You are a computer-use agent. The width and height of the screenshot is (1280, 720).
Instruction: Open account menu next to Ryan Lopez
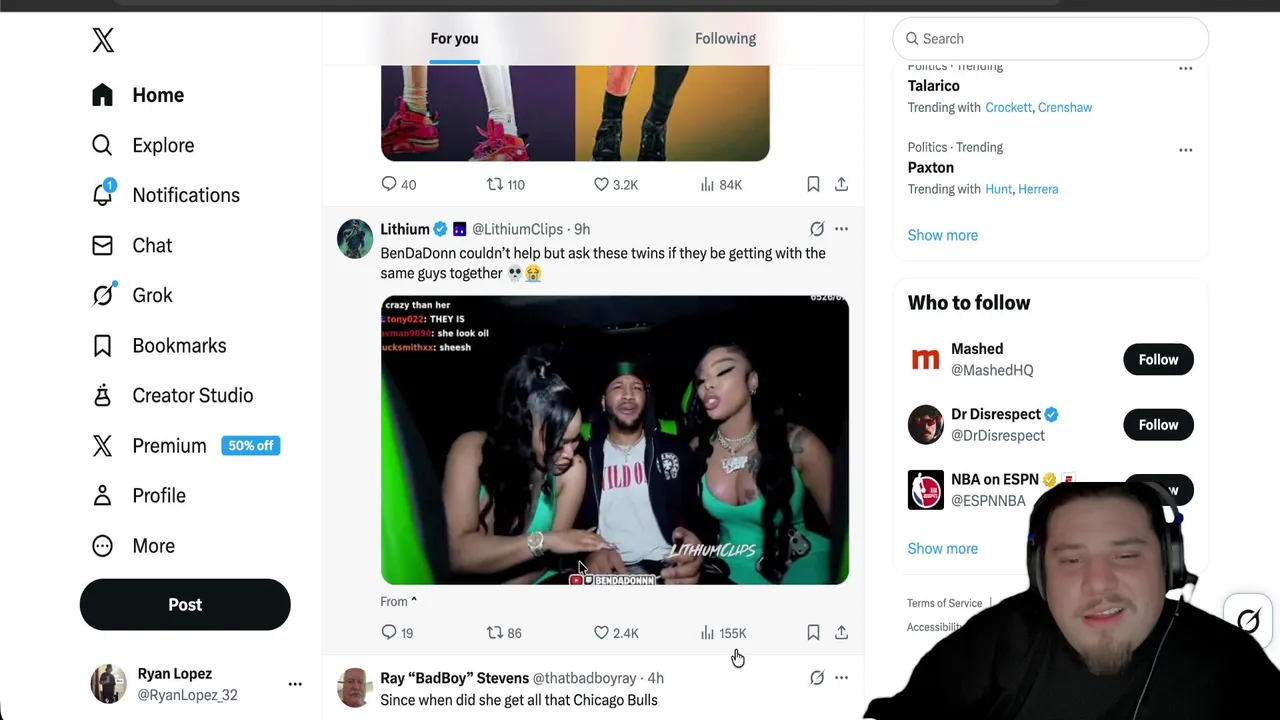point(295,684)
